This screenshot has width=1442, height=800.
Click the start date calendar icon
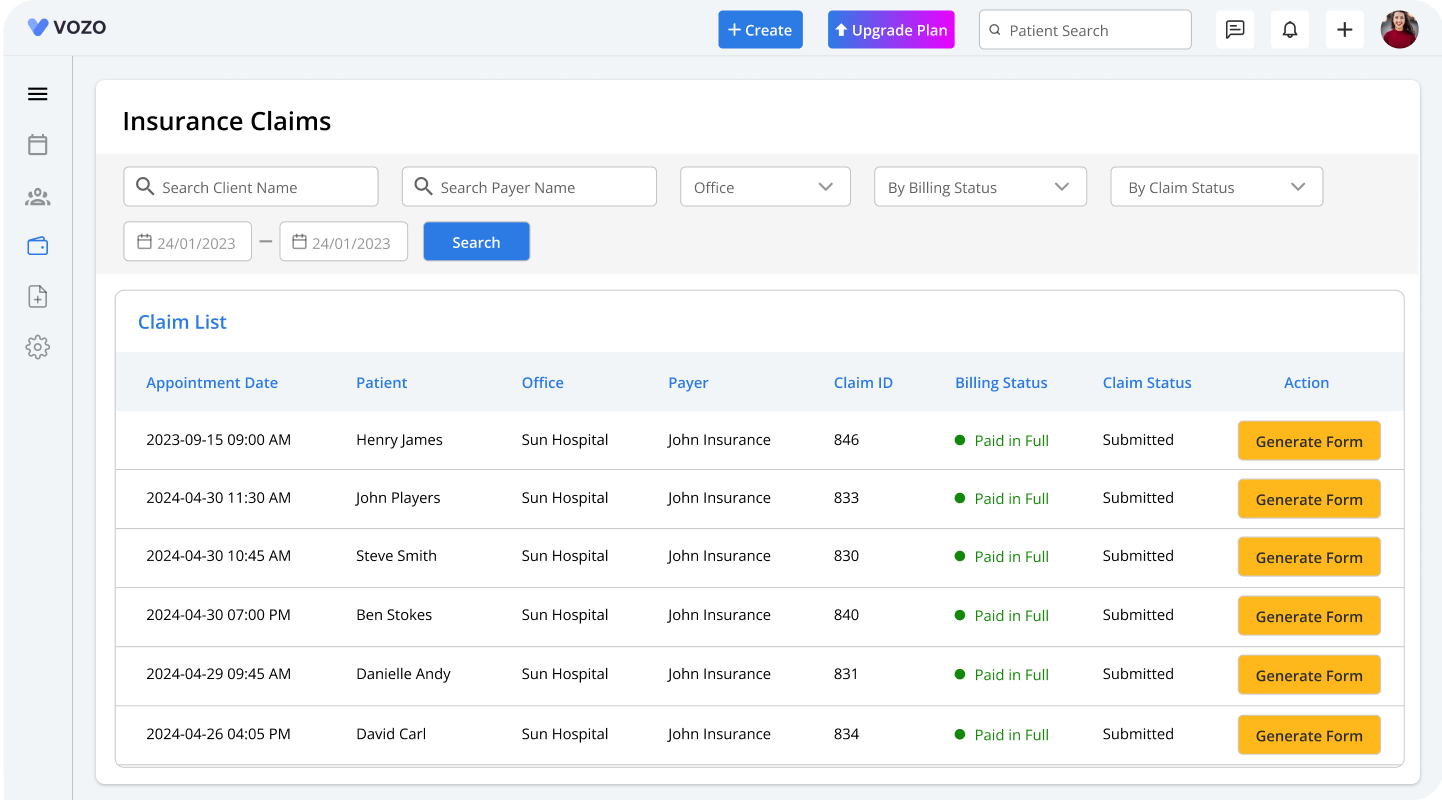coord(144,242)
